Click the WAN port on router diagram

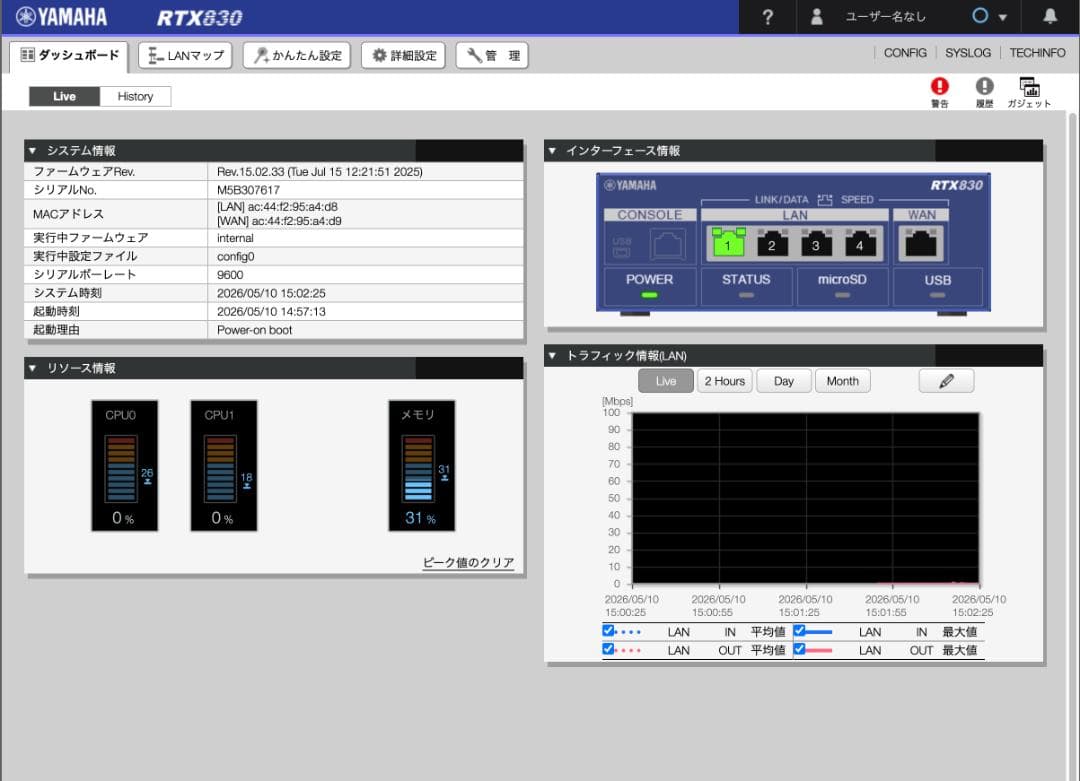pos(921,242)
